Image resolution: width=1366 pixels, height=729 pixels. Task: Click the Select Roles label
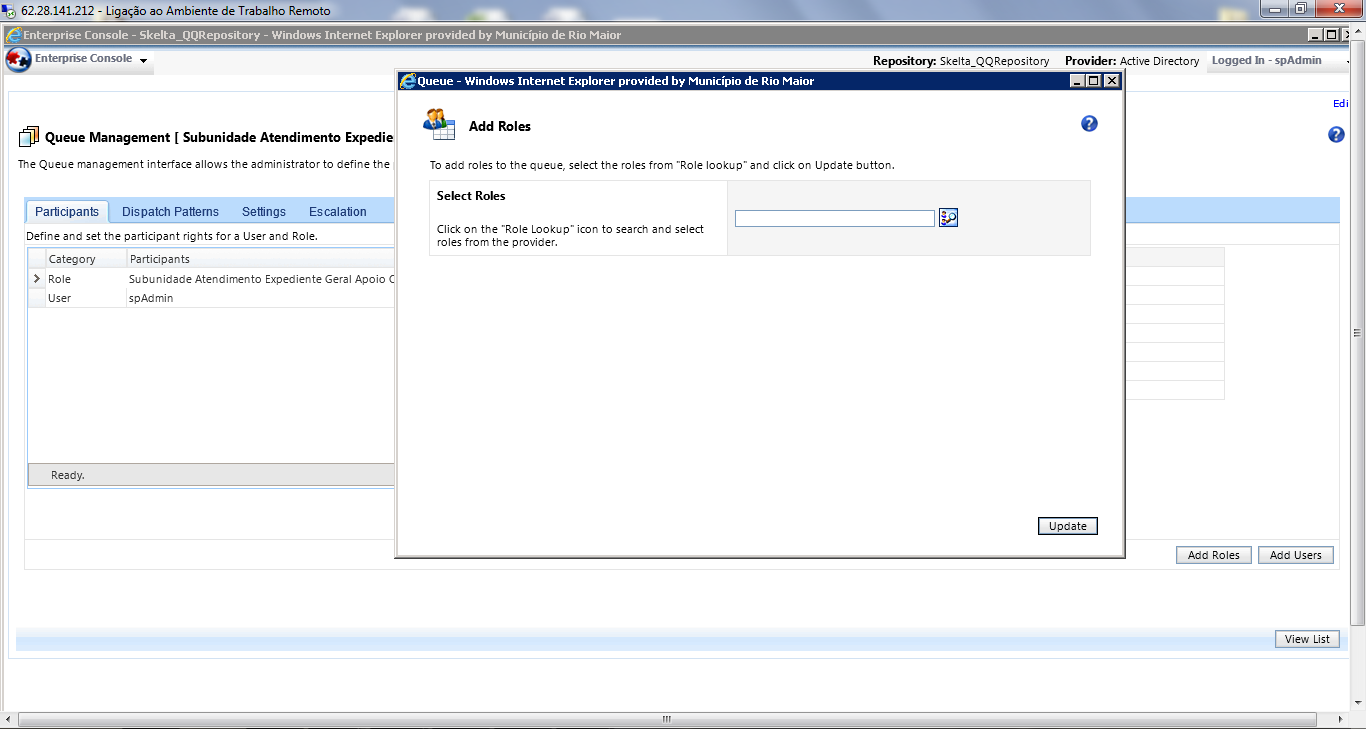click(471, 196)
